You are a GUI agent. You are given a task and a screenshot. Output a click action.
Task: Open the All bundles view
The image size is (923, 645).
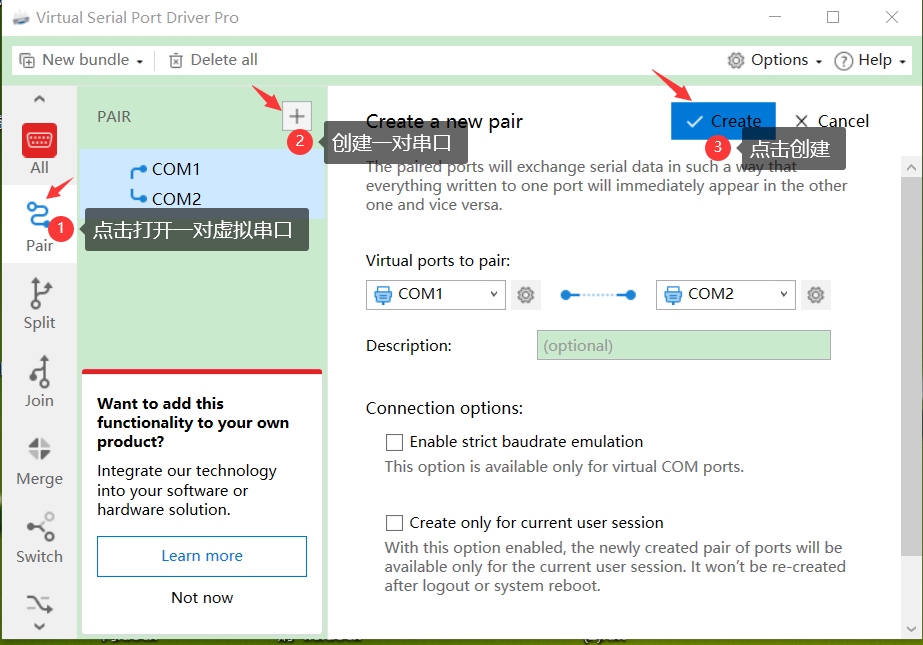point(39,149)
